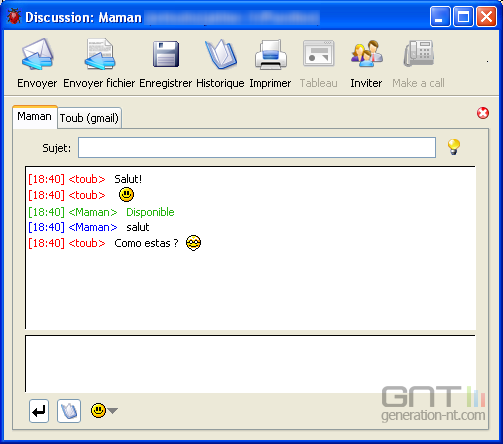Switch to the Toub (gmail) tab

tap(89, 118)
